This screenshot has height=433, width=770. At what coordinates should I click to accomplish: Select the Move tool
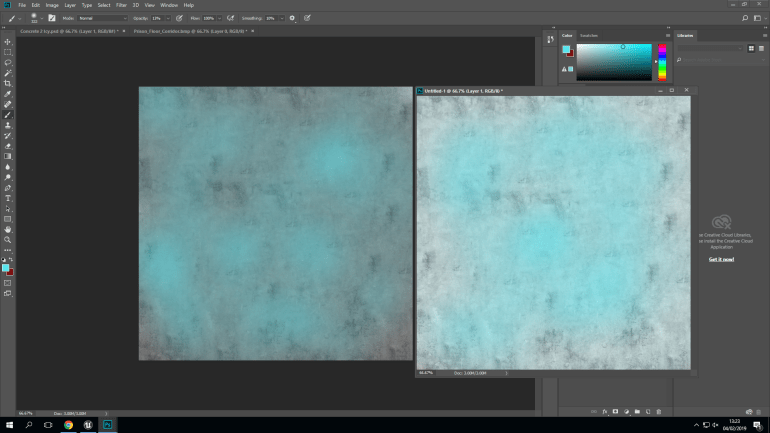pos(8,42)
